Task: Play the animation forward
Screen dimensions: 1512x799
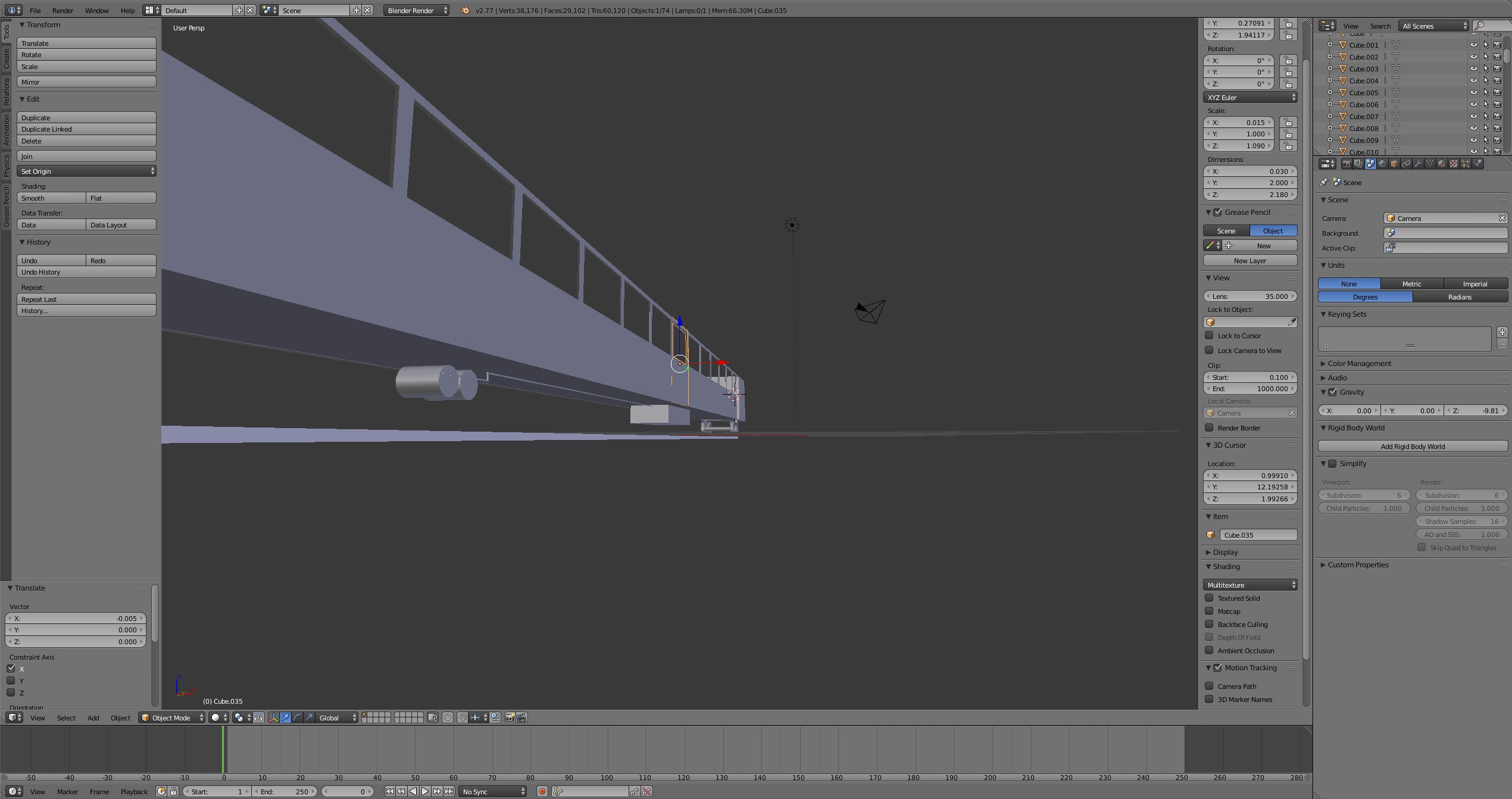Action: [425, 791]
